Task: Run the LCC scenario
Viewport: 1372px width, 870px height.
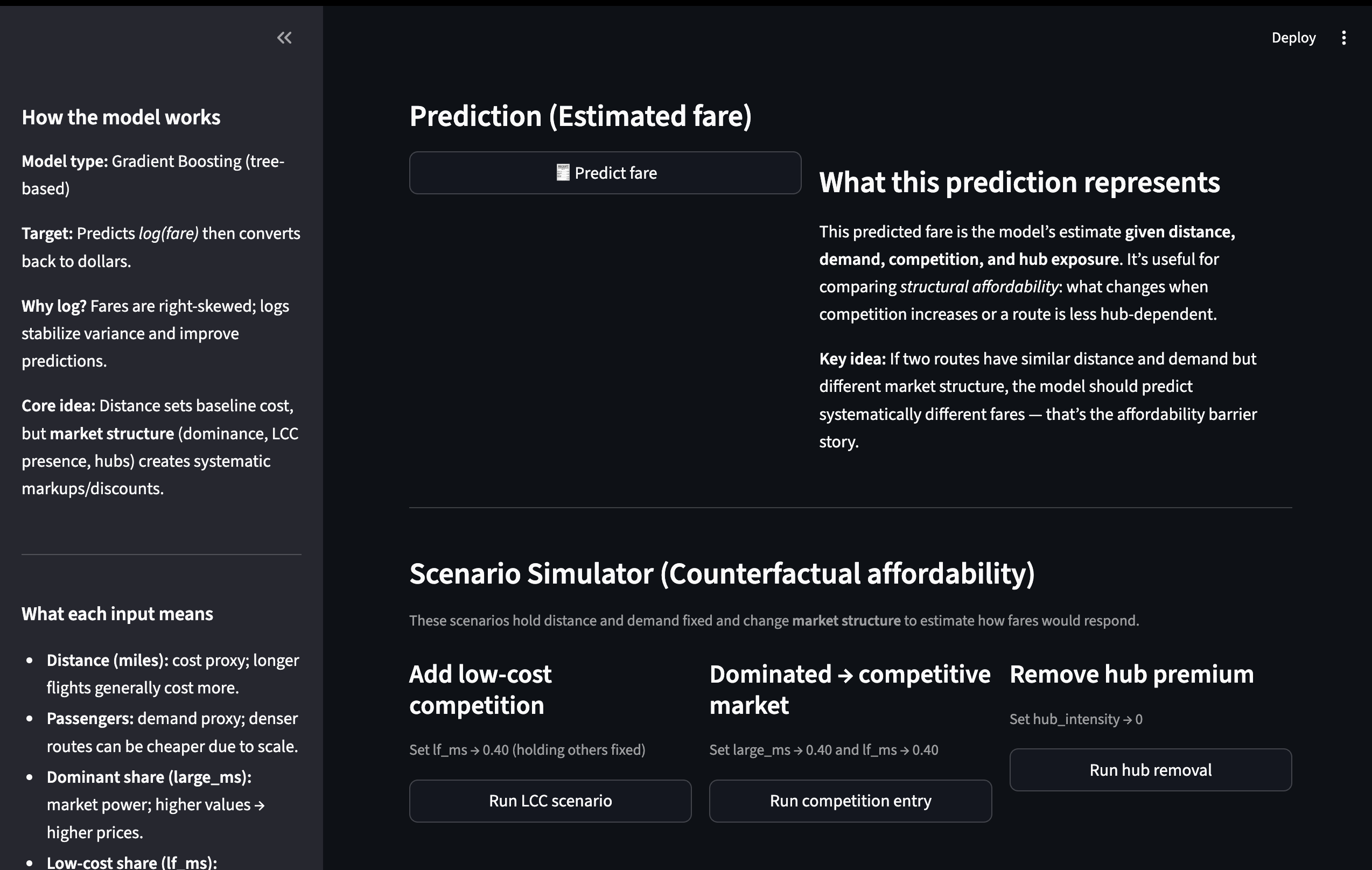Action: [550, 801]
